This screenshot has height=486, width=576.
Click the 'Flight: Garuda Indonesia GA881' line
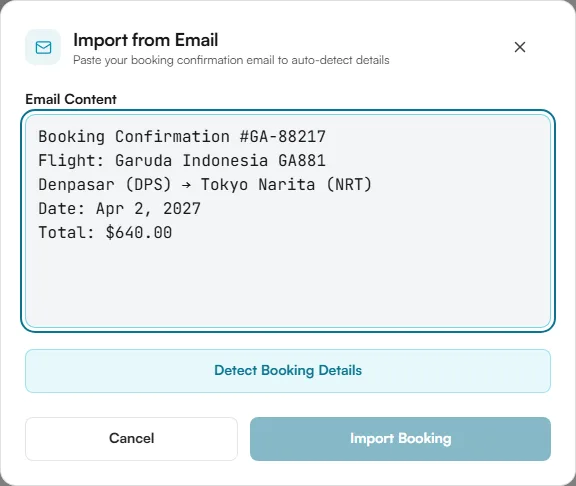click(x=182, y=161)
